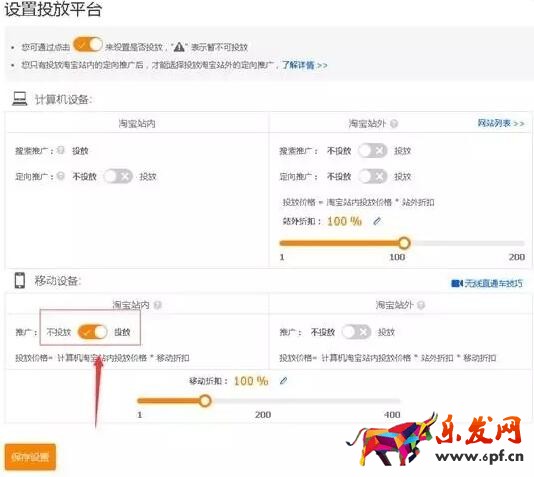Click video icon for 无线直通车技巧

[x=457, y=283]
